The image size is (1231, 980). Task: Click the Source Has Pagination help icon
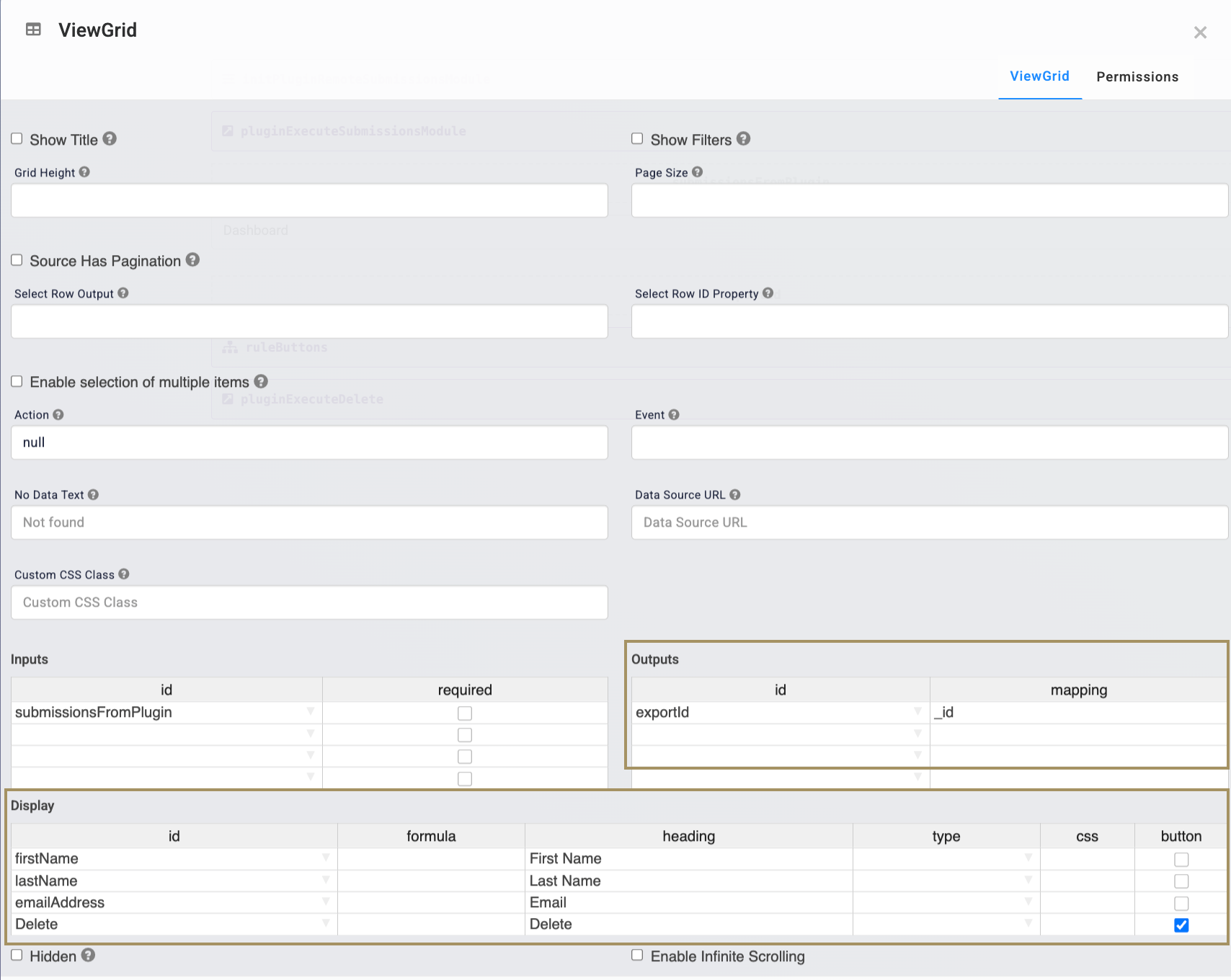coord(192,260)
